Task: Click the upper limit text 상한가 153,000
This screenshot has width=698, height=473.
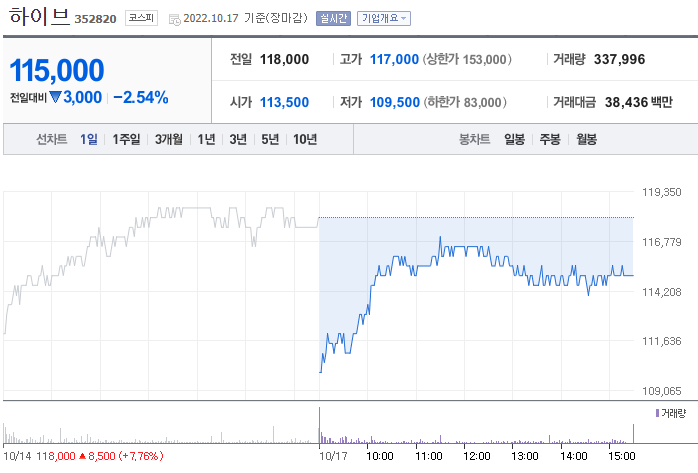Action: [467, 59]
